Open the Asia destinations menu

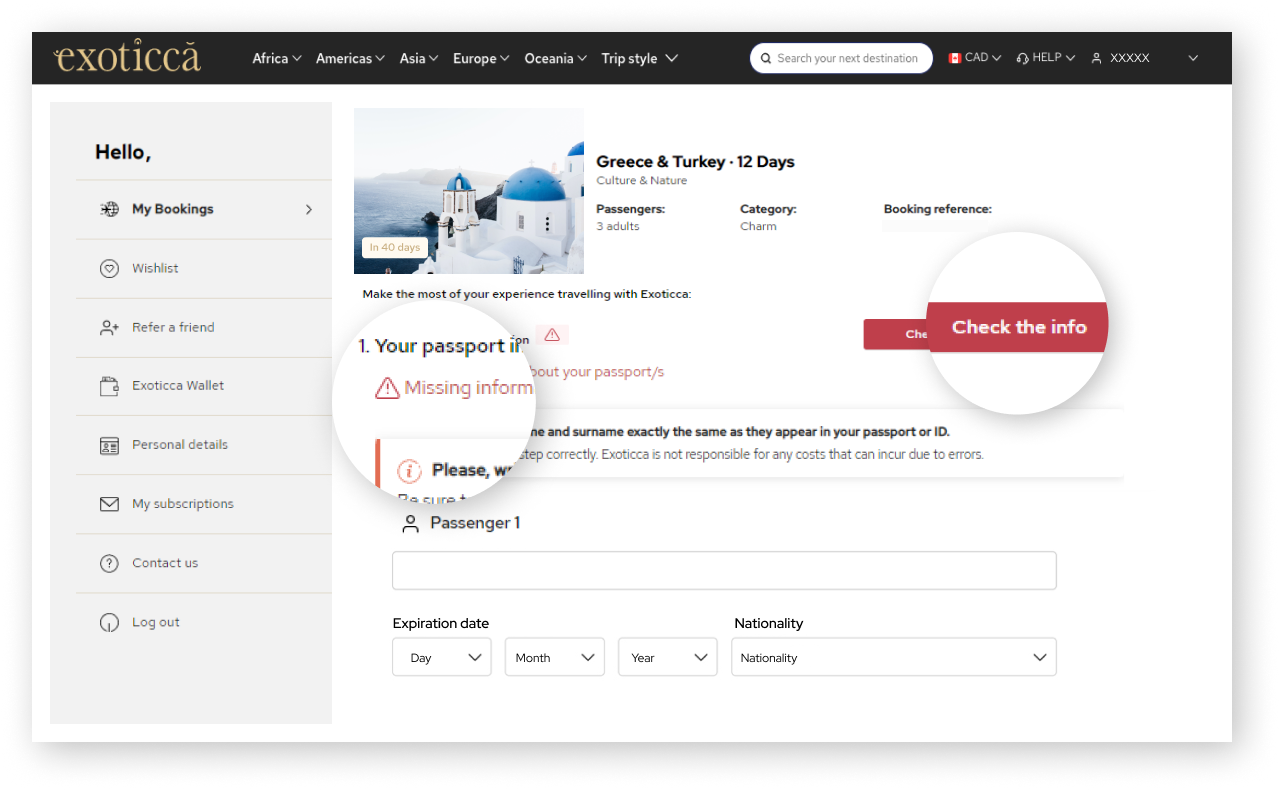point(419,58)
